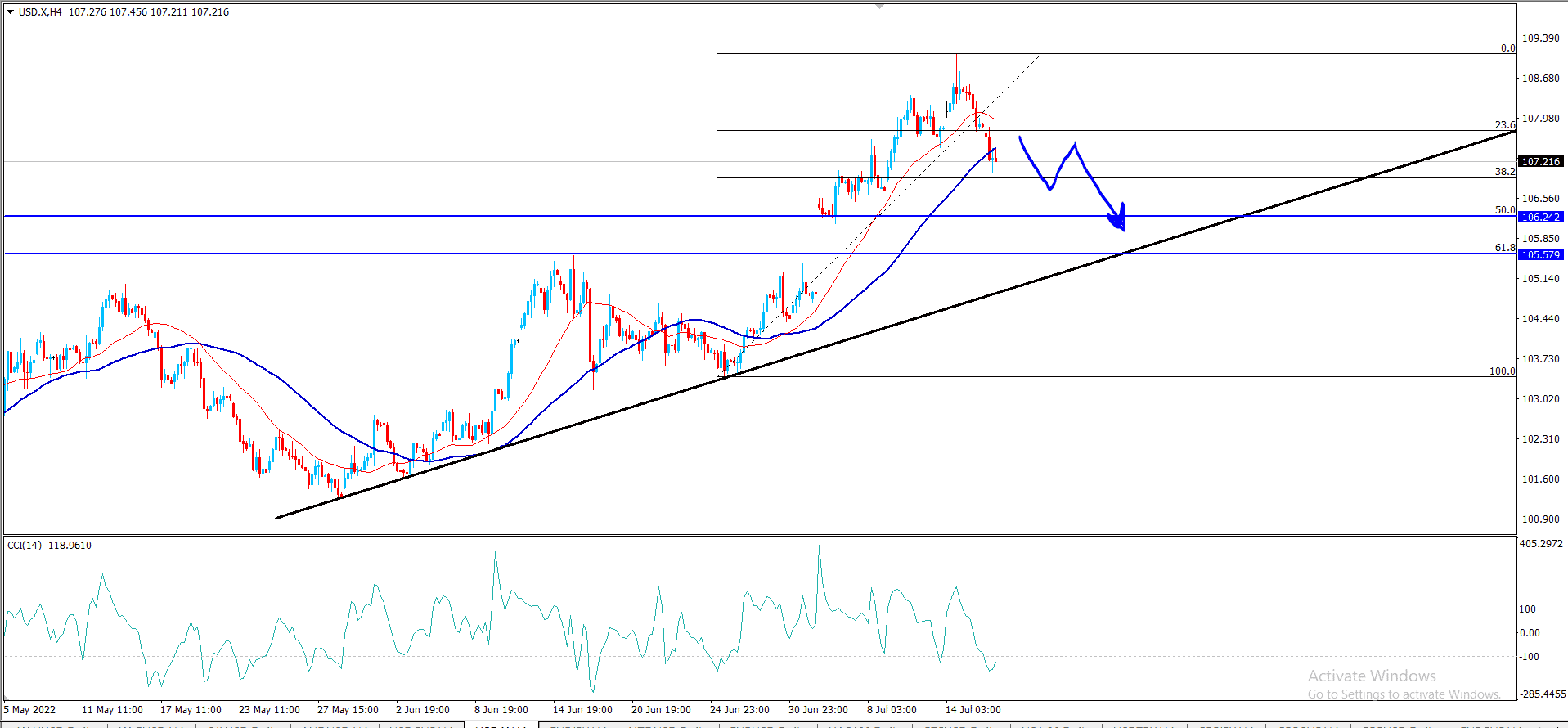Click the USD.X,H4 symbol title text
1568x728 pixels.
point(40,12)
